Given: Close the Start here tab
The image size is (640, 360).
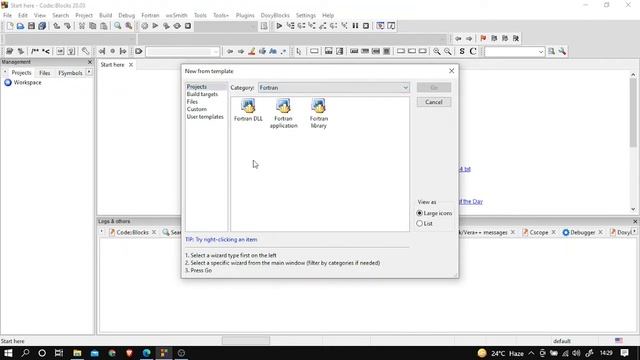Looking at the screenshot, I should (131, 64).
